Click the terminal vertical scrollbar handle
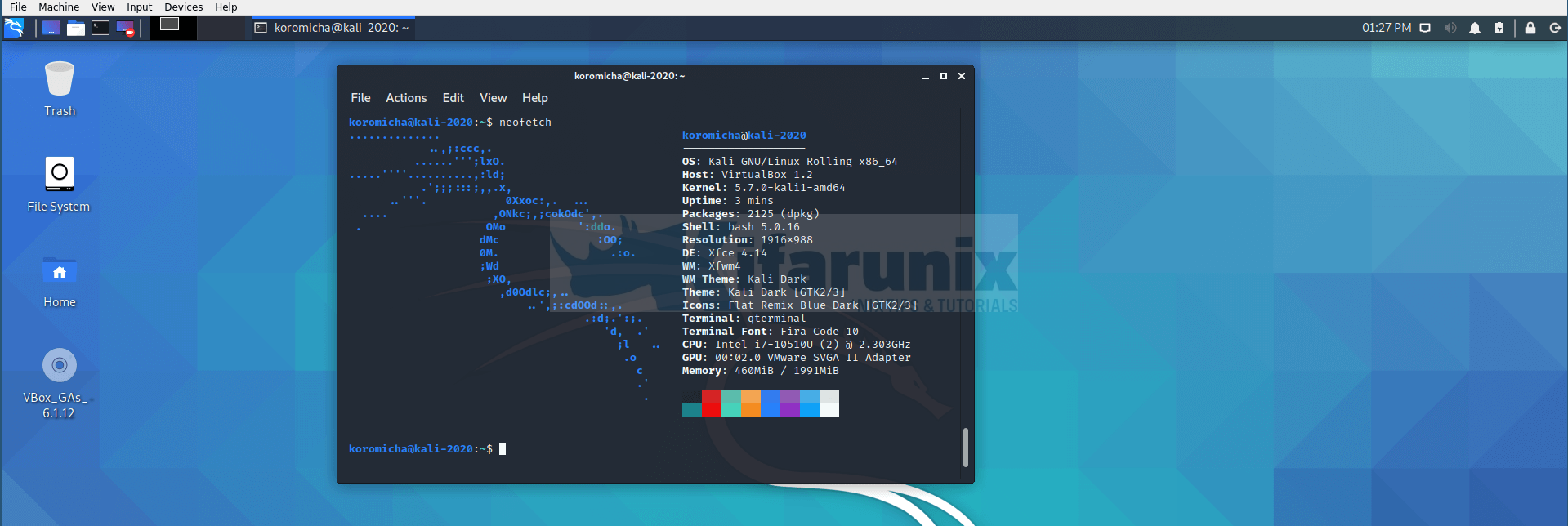Viewport: 1568px width, 526px height. (965, 448)
